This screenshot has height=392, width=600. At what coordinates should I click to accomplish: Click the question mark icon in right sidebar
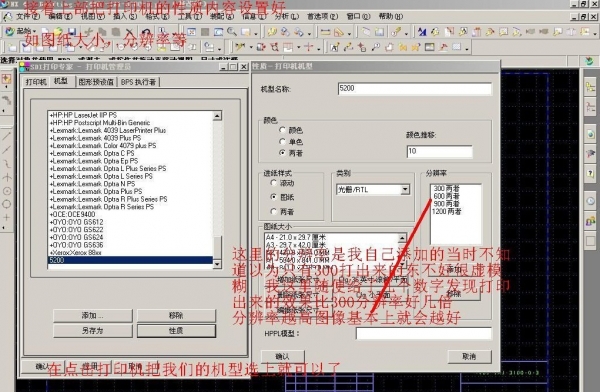[x=590, y=173]
